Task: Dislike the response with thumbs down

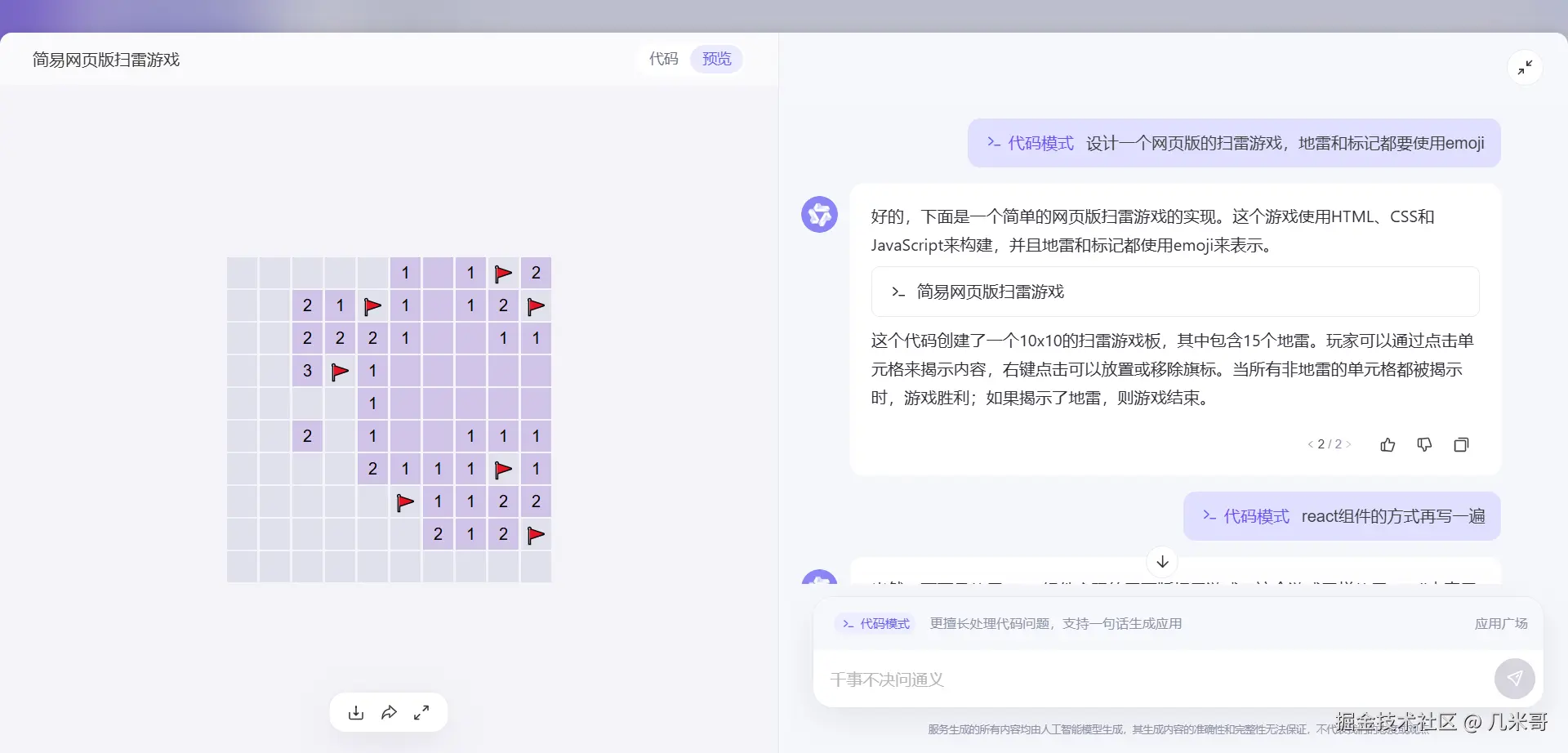Action: click(1424, 444)
